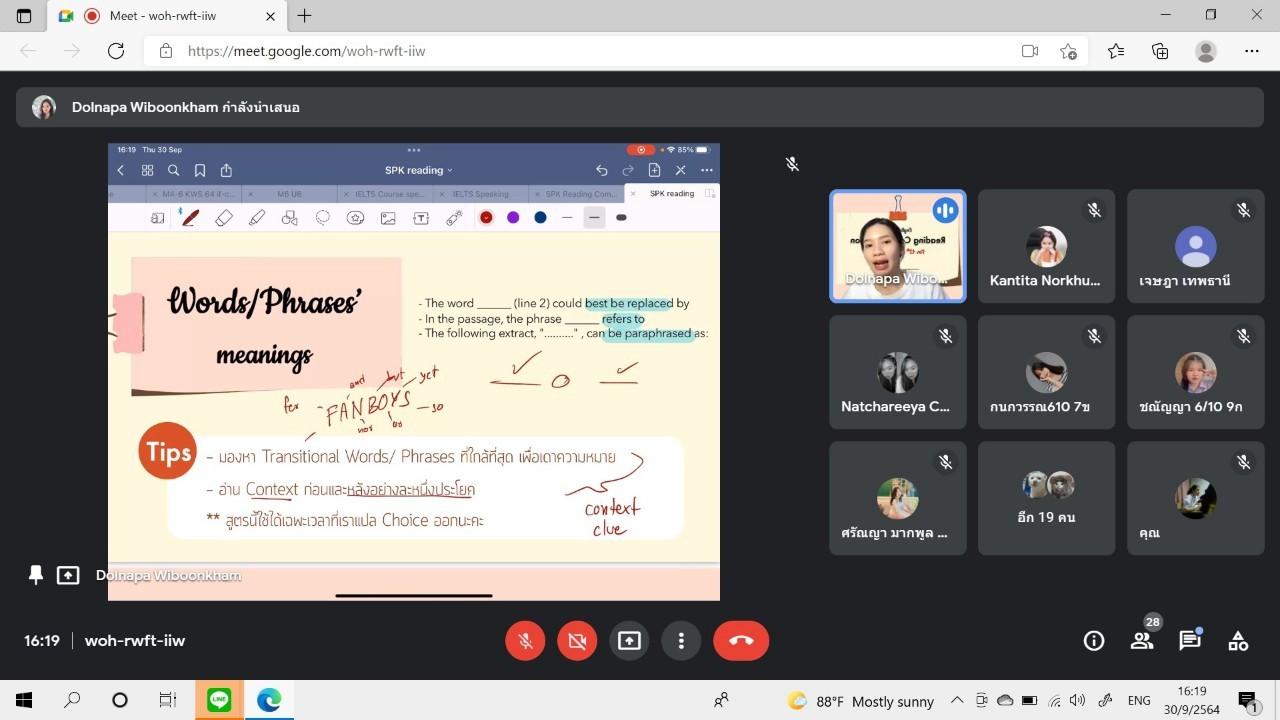This screenshot has height=720, width=1280.
Task: Switch to 'IELTS Course spe...' notebook tab
Action: [387, 194]
